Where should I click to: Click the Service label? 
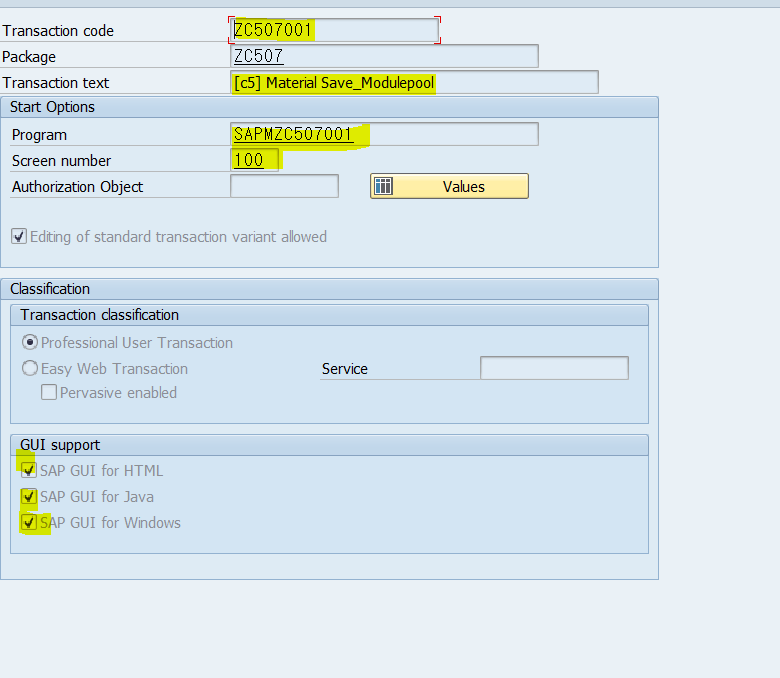(345, 369)
